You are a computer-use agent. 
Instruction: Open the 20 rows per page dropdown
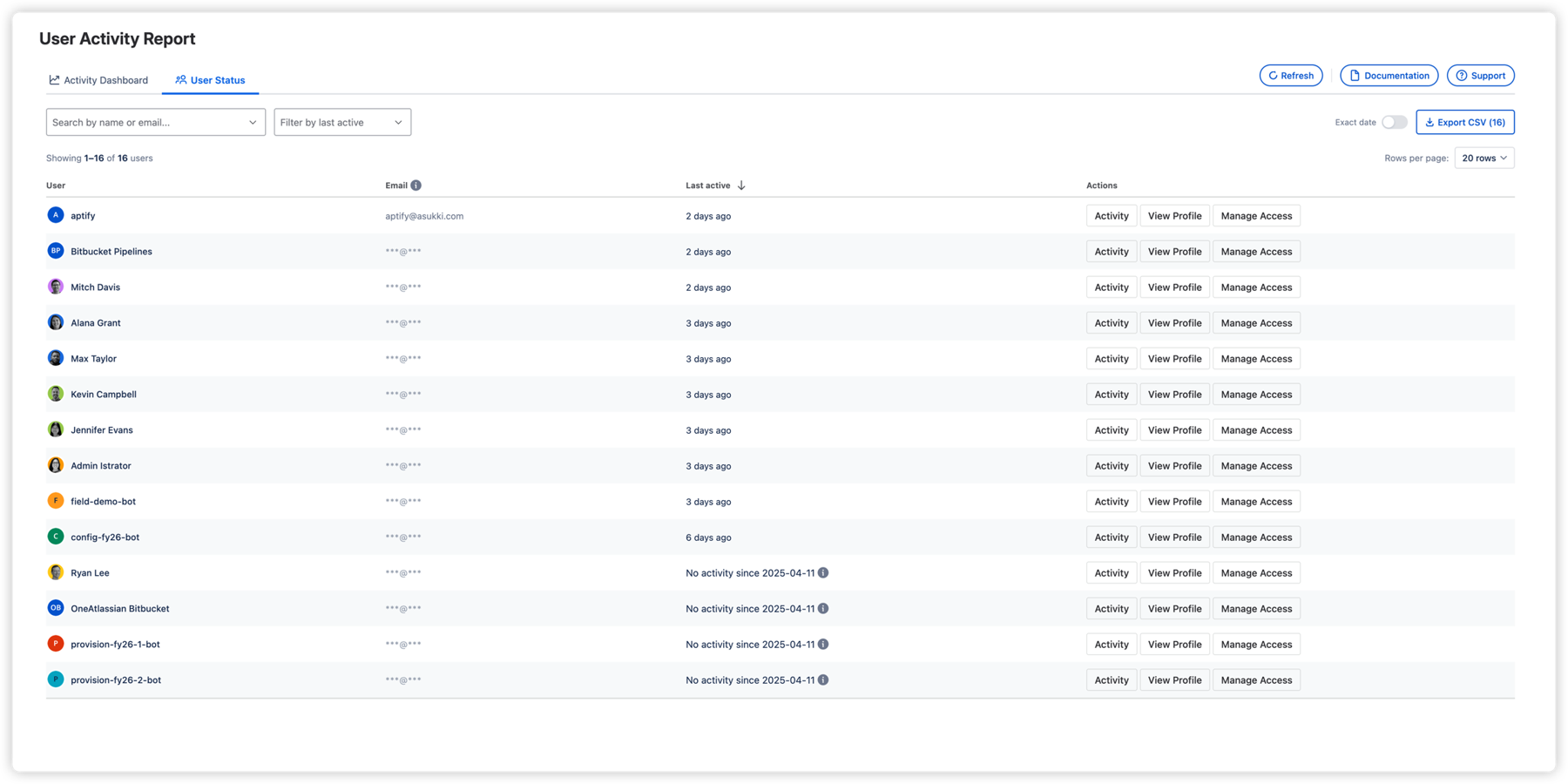(1484, 158)
